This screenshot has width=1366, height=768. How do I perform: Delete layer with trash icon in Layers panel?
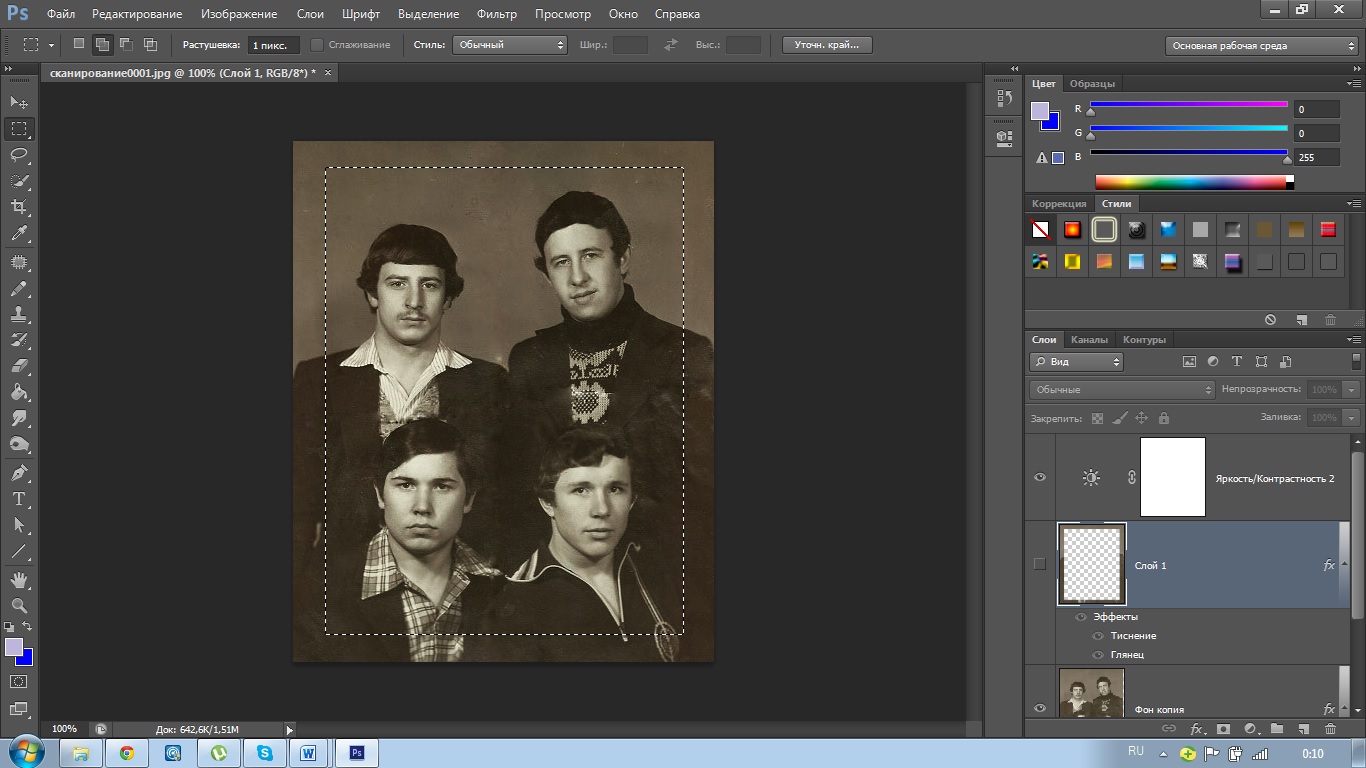1330,729
